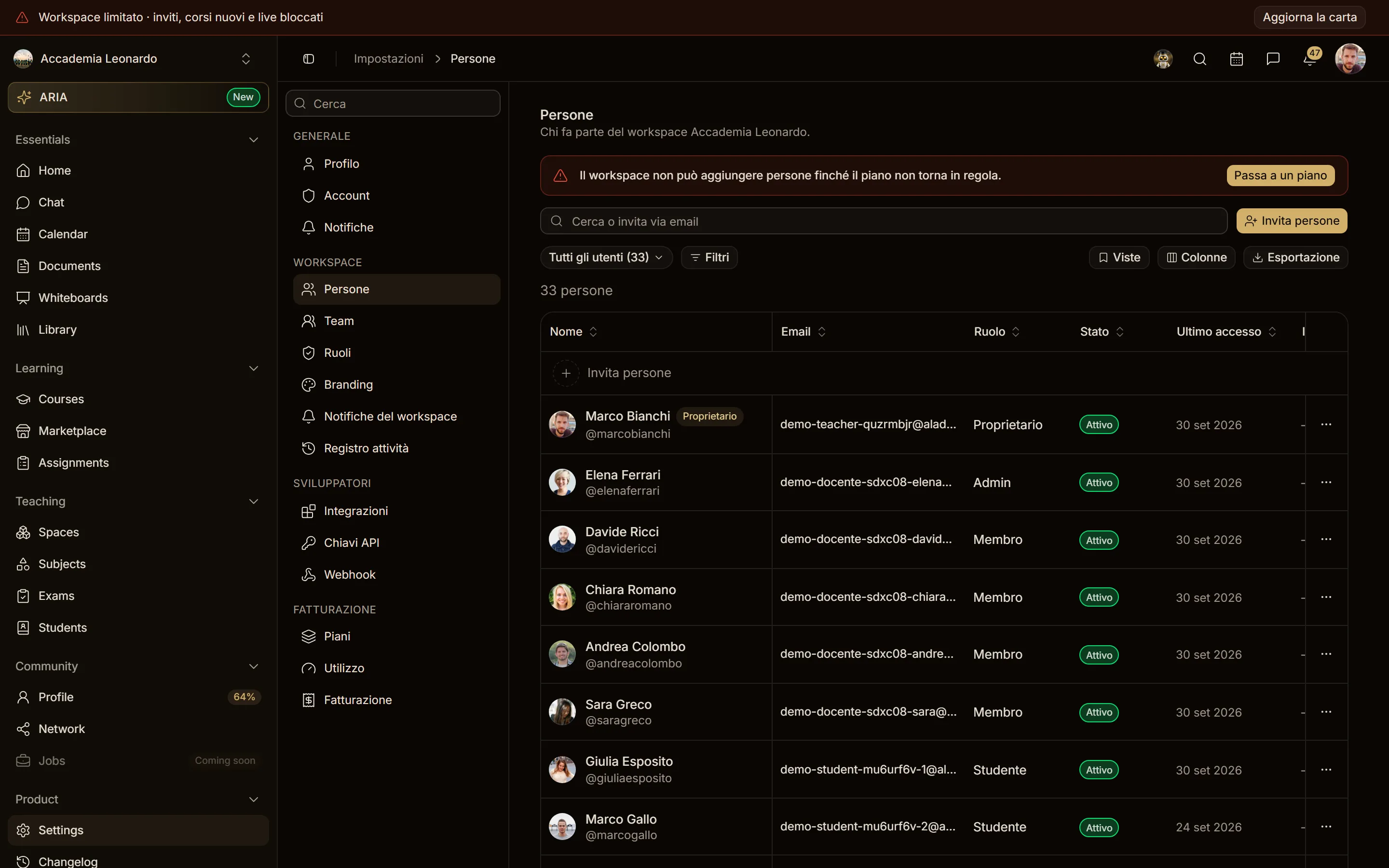1389x868 pixels.
Task: Open notifications bell with 47 badge
Action: (x=1311, y=58)
